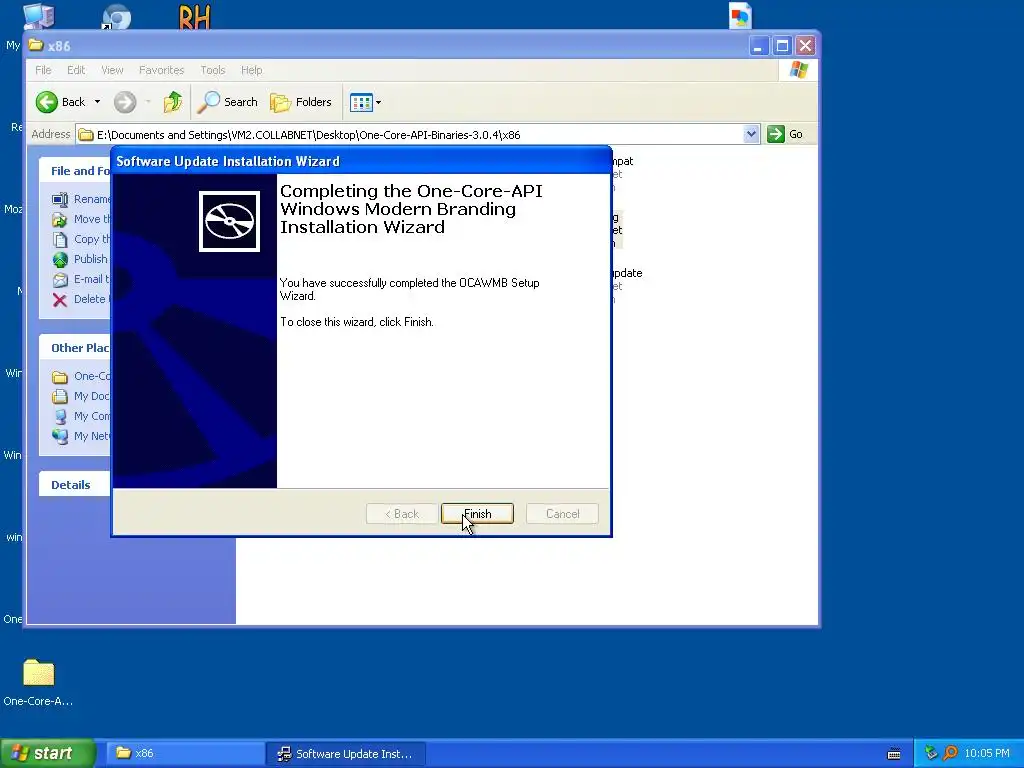The height and width of the screenshot is (768, 1024).
Task: Click the Windows flag logo in Explorer
Action: tap(798, 70)
